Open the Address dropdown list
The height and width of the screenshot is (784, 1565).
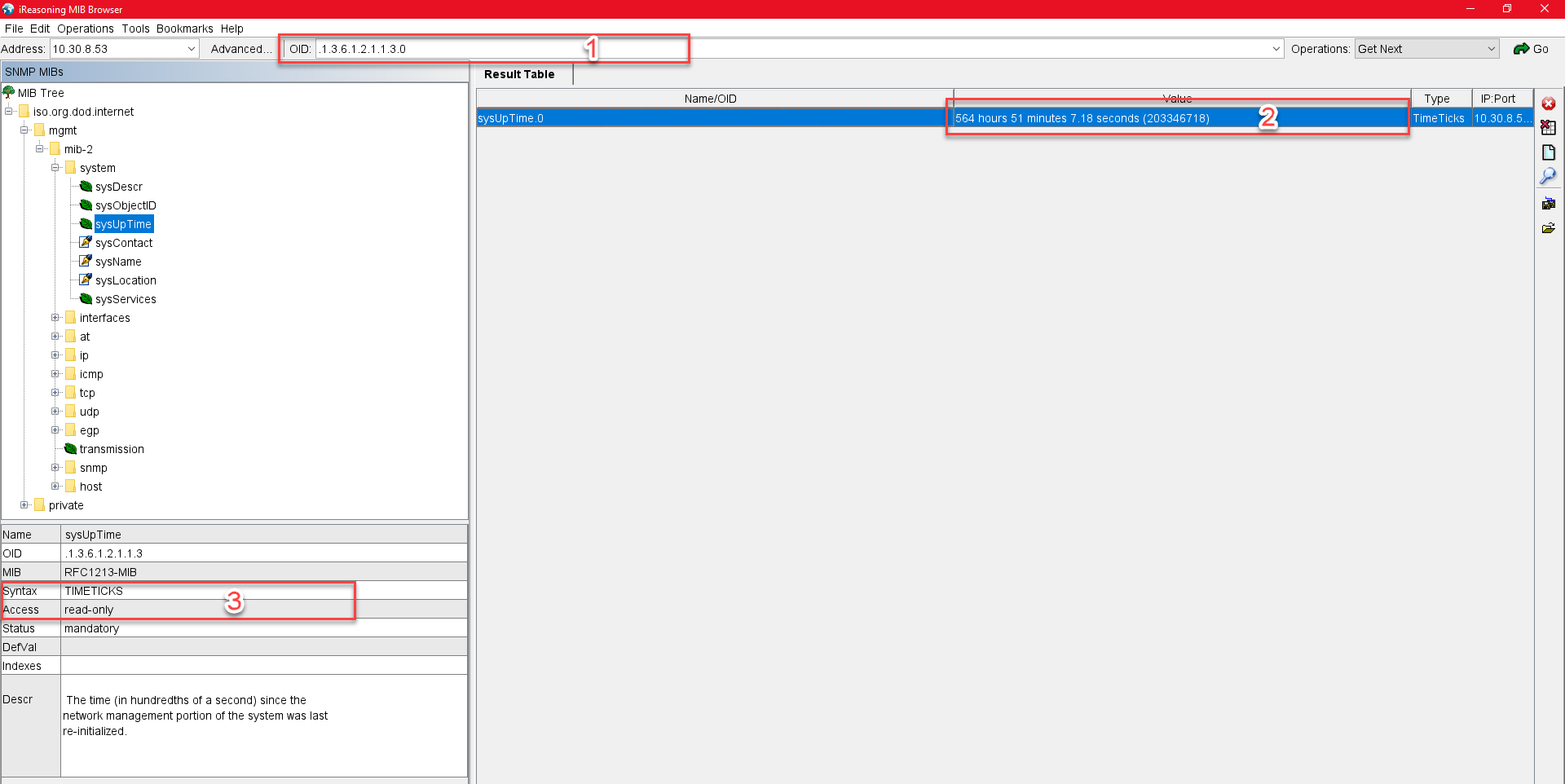click(x=192, y=49)
